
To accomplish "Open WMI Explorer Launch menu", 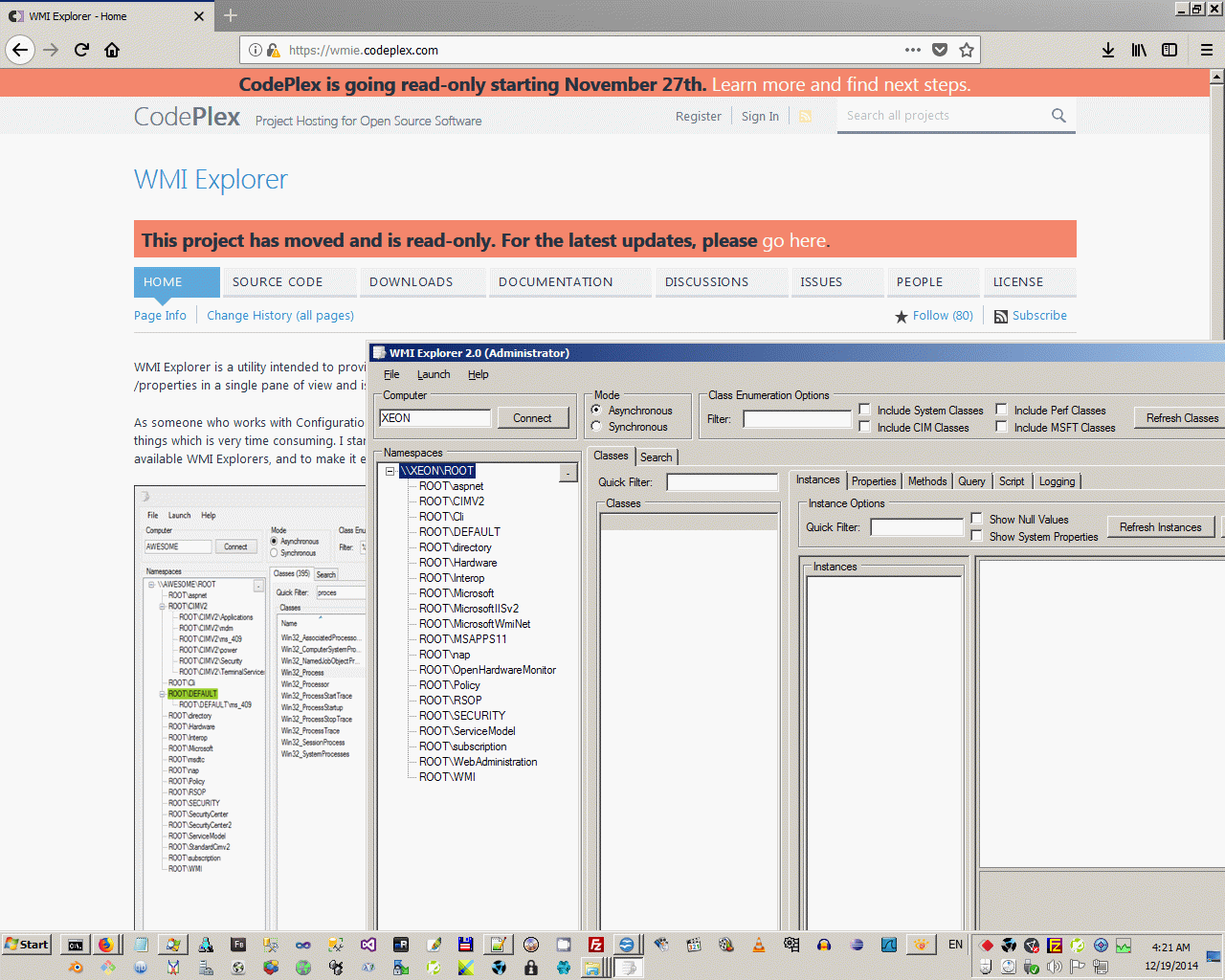I will (x=434, y=374).
